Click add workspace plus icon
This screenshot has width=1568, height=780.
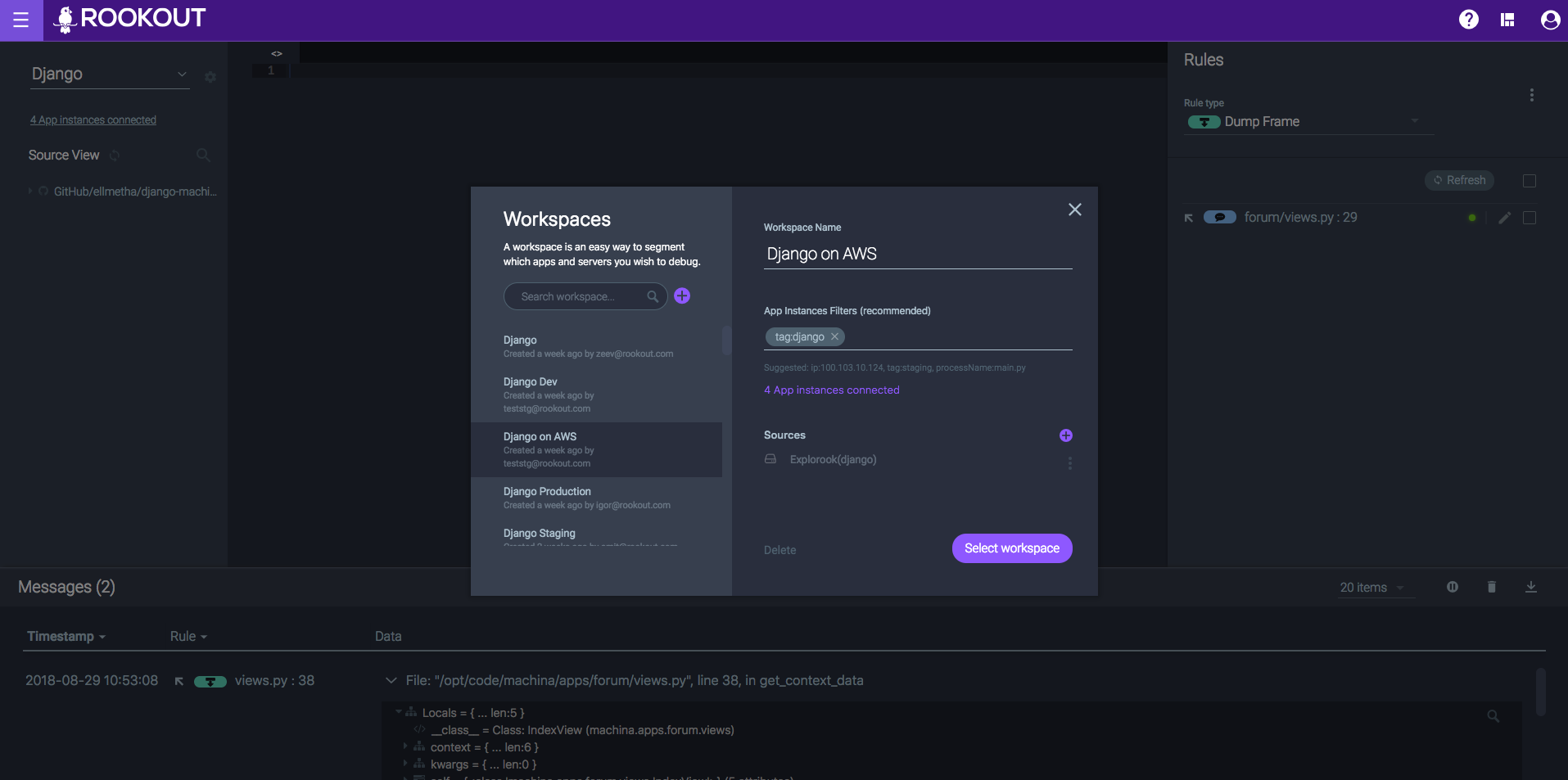[x=682, y=296]
